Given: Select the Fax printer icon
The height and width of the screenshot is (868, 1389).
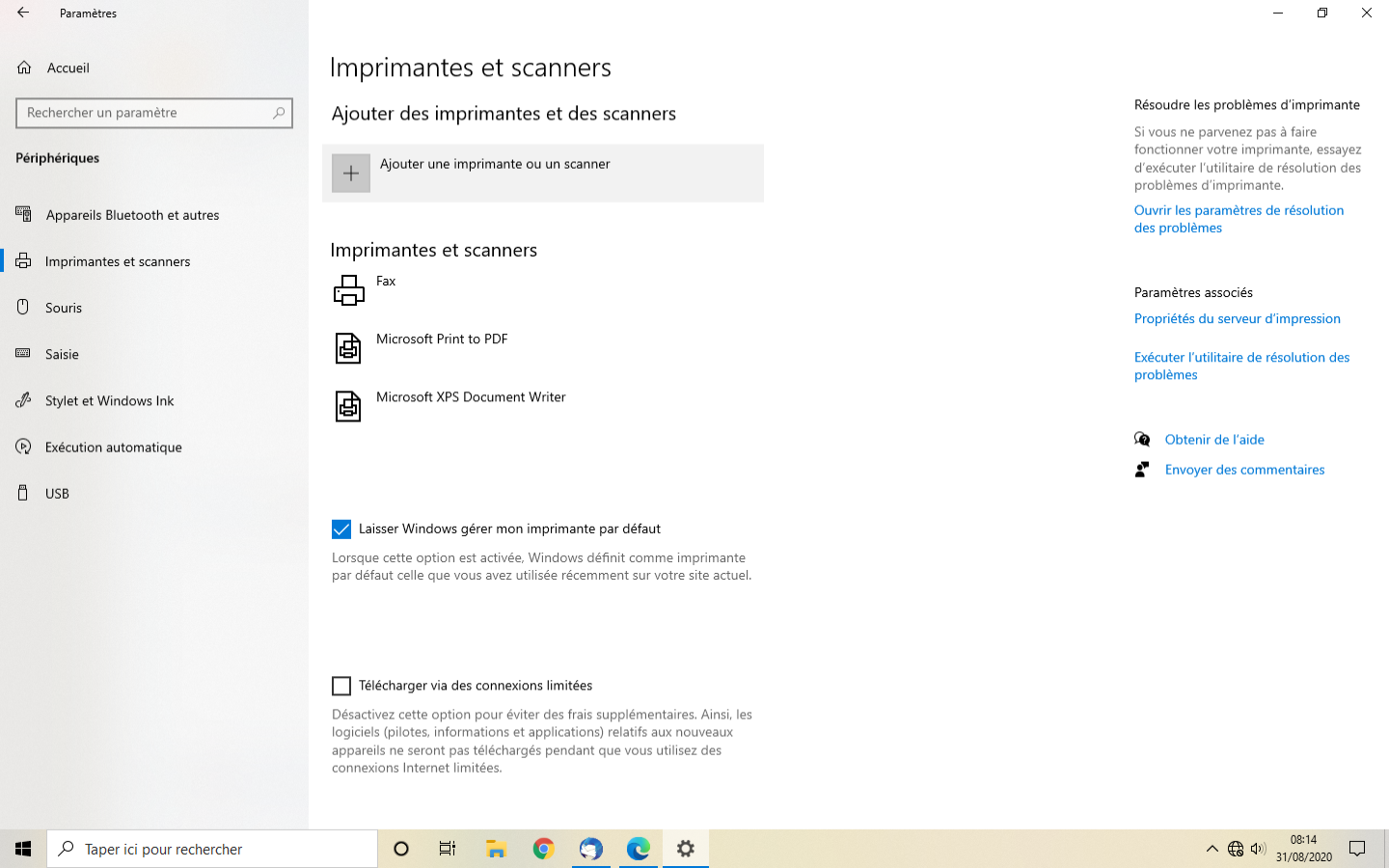Looking at the screenshot, I should 349,290.
